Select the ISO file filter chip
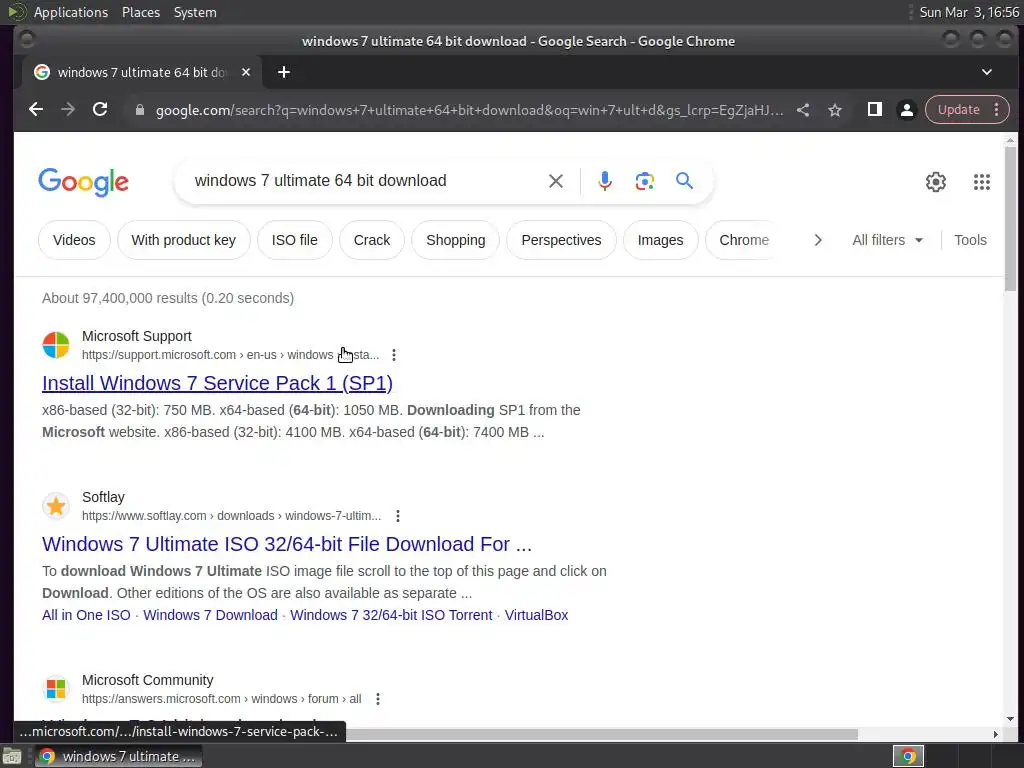This screenshot has width=1024, height=768. pyautogui.click(x=295, y=240)
